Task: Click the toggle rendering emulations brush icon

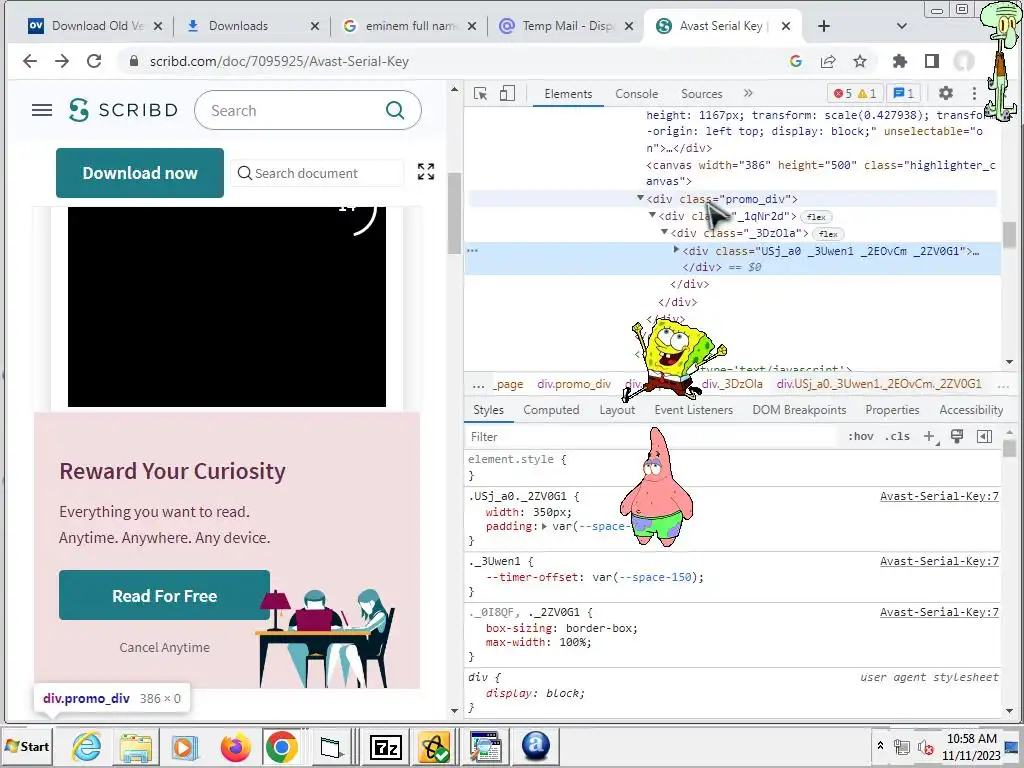Action: [x=957, y=436]
